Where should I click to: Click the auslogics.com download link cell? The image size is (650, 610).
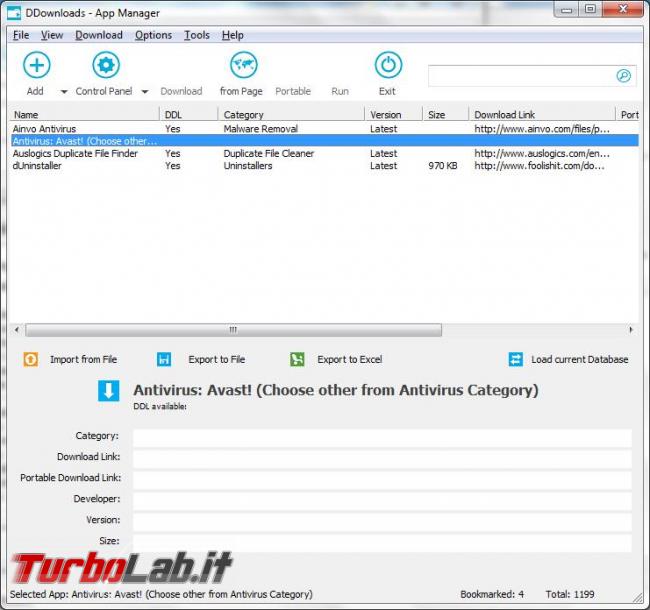click(x=542, y=153)
